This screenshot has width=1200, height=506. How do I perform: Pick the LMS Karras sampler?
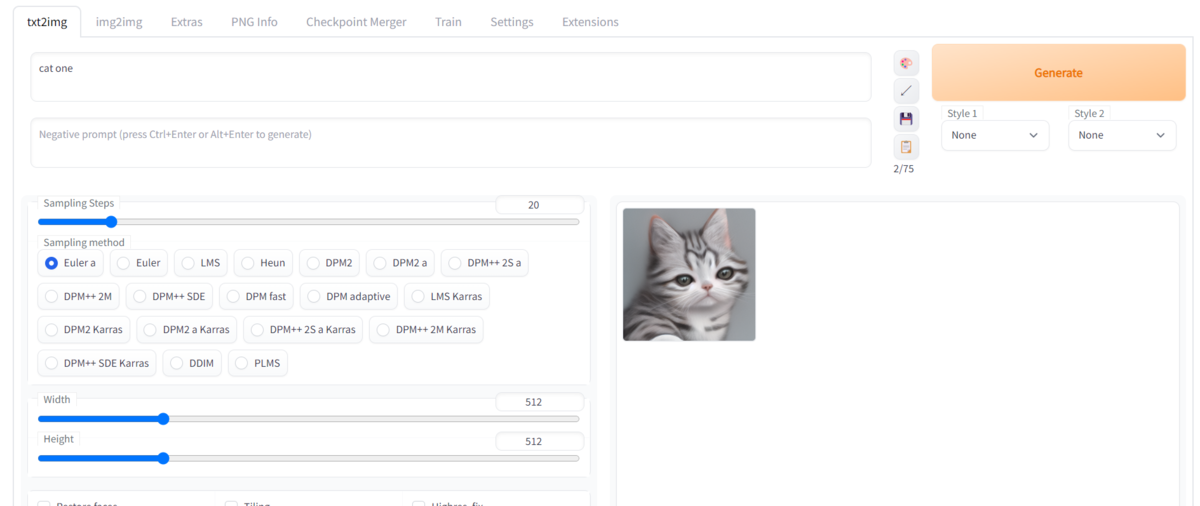point(447,296)
